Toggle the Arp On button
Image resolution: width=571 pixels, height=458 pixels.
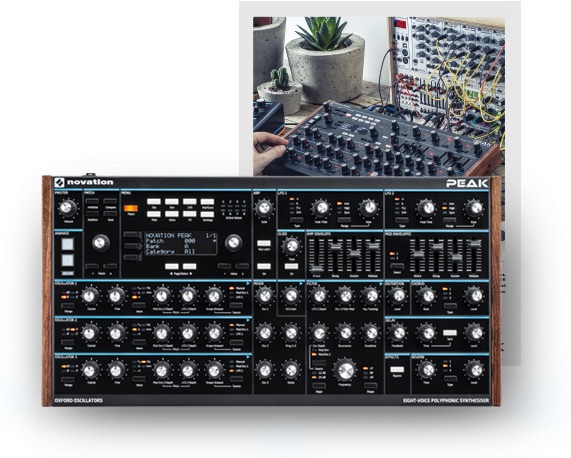click(x=264, y=266)
